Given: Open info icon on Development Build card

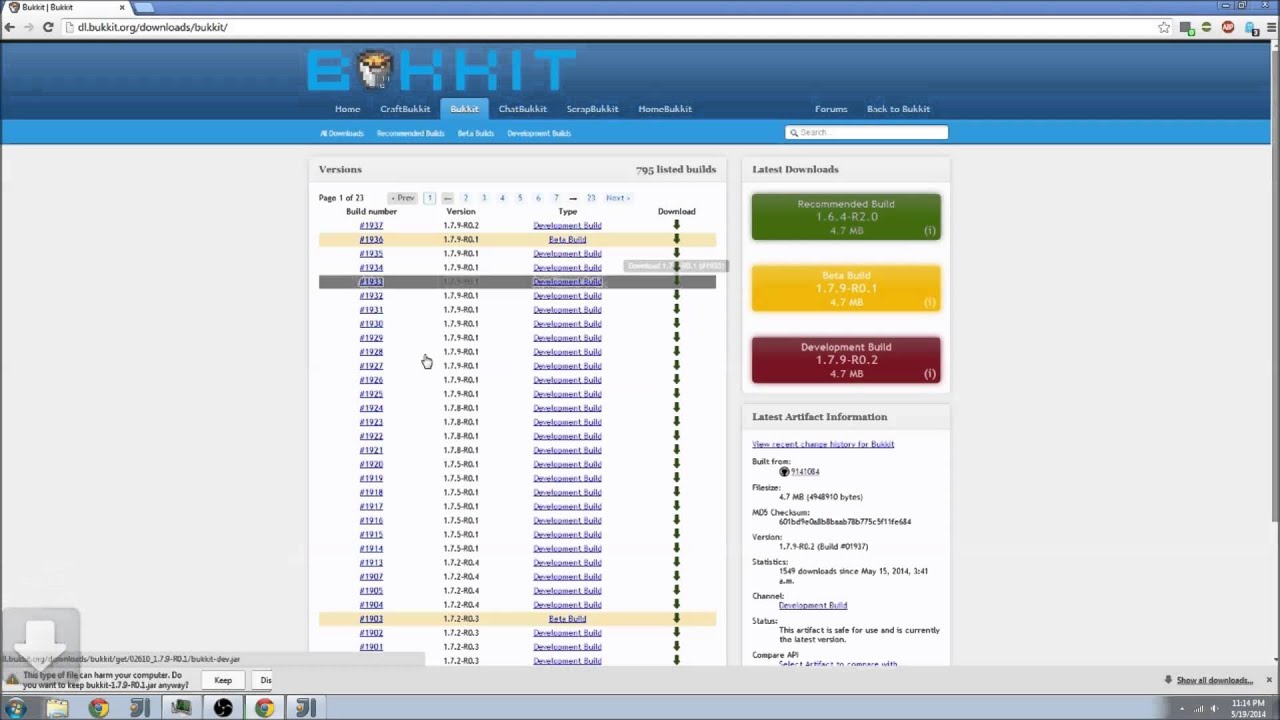Looking at the screenshot, I should (x=930, y=374).
